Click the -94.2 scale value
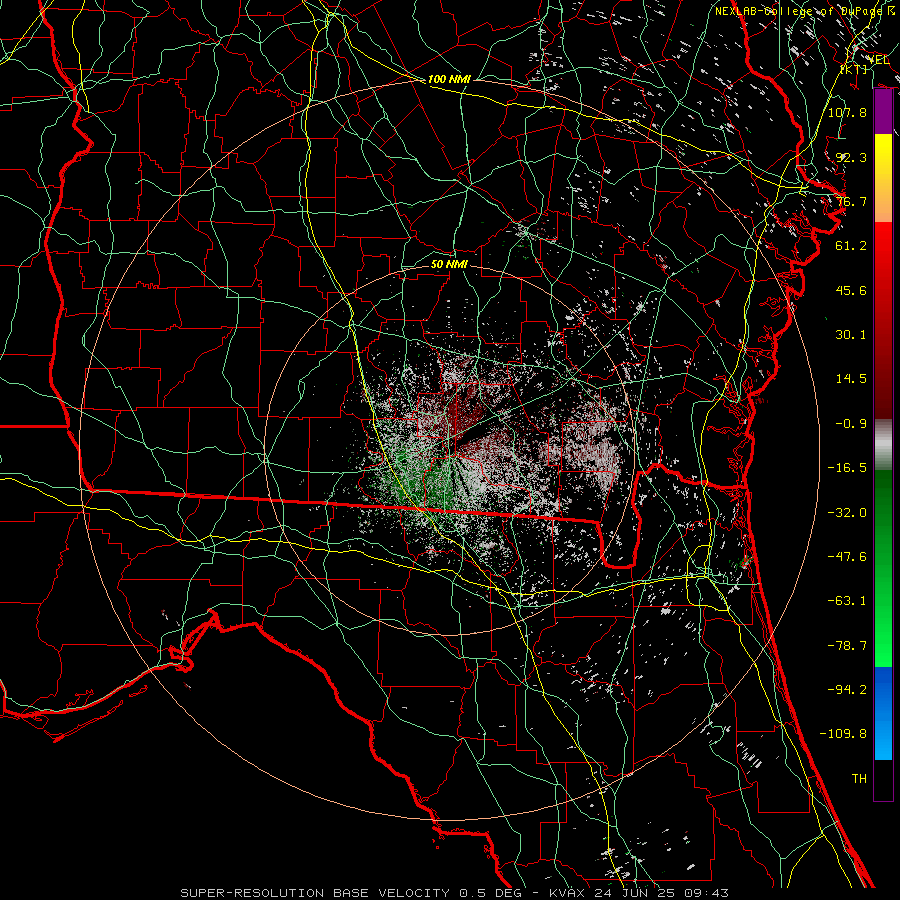900x900 pixels. pos(847,689)
